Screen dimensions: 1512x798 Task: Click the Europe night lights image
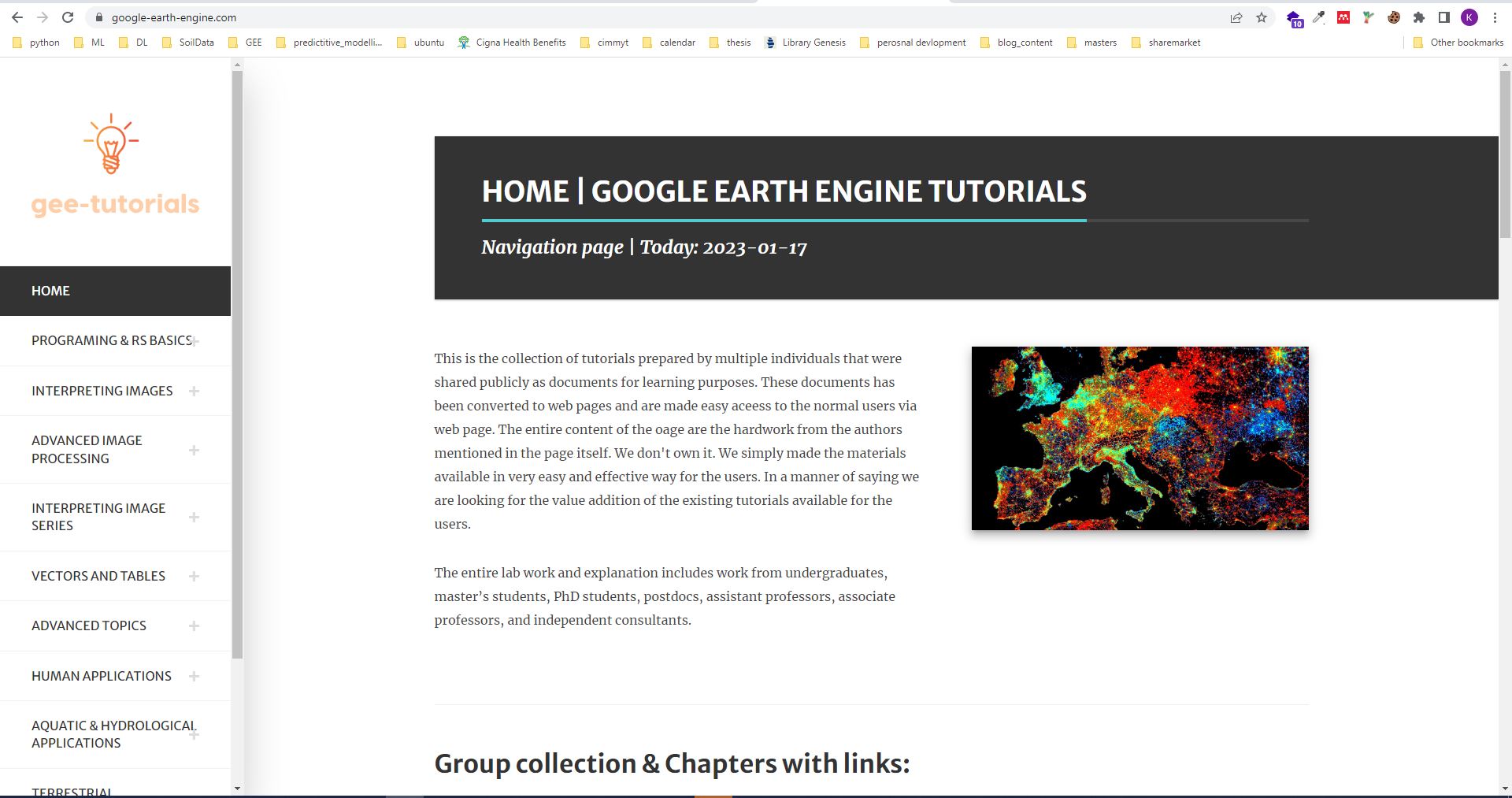(x=1140, y=438)
